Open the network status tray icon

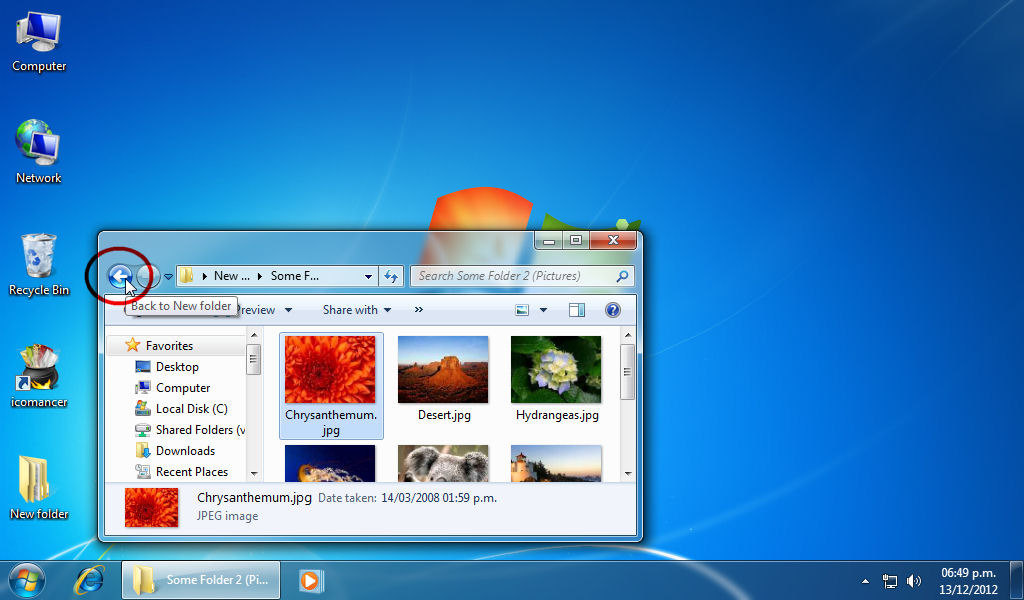(x=889, y=580)
